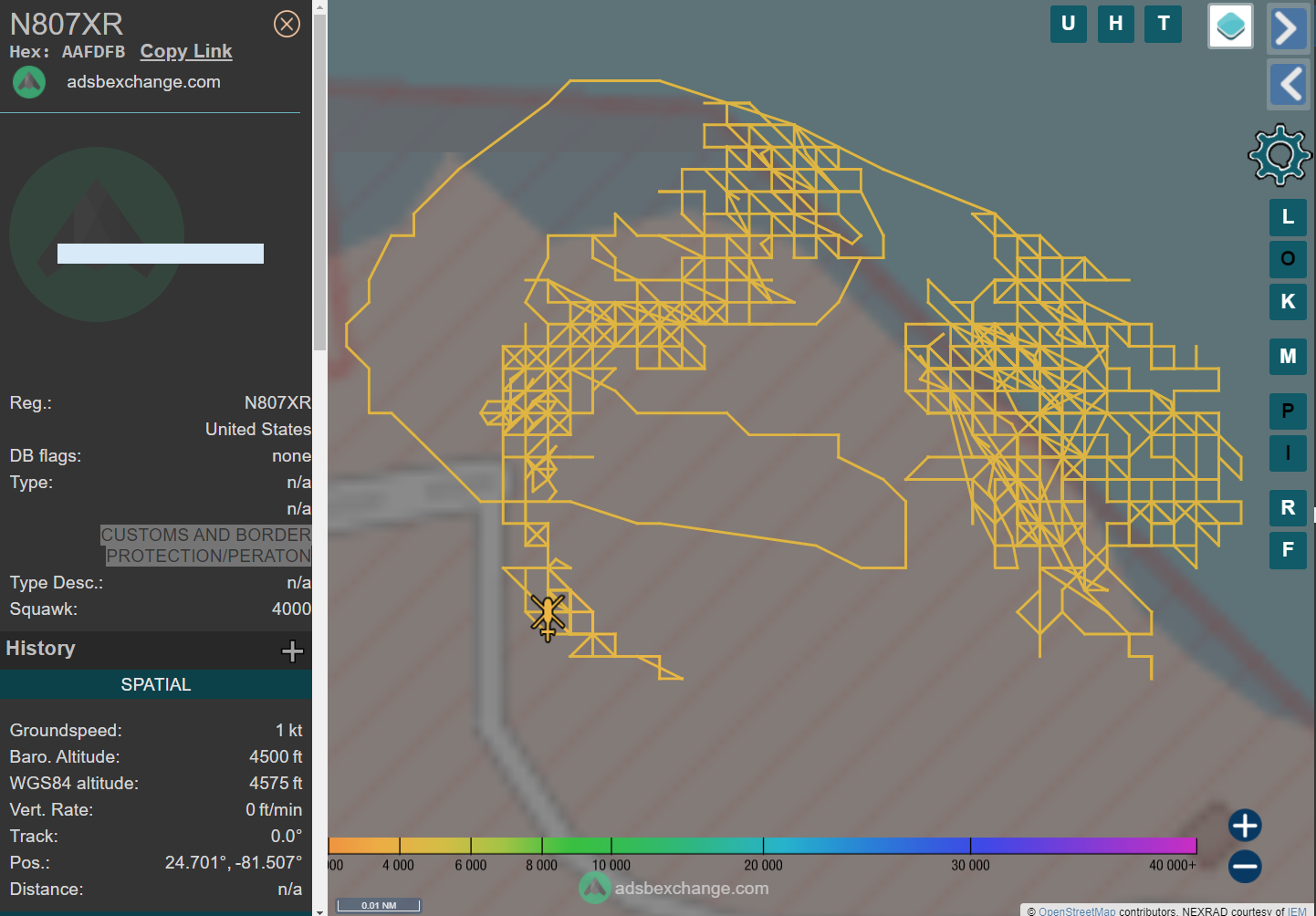The width and height of the screenshot is (1316, 916).
Task: Click the left chevron arrow button
Action: pos(1288,85)
